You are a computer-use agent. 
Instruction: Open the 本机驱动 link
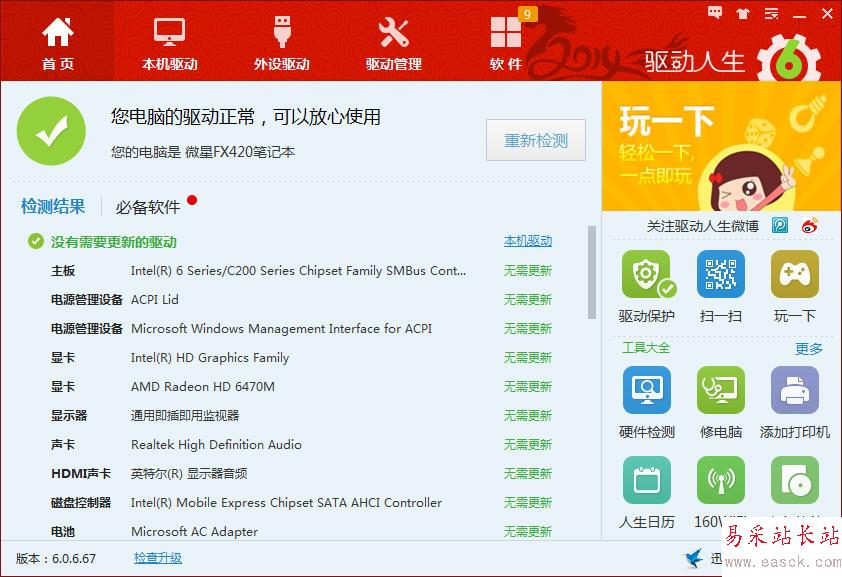click(x=528, y=242)
